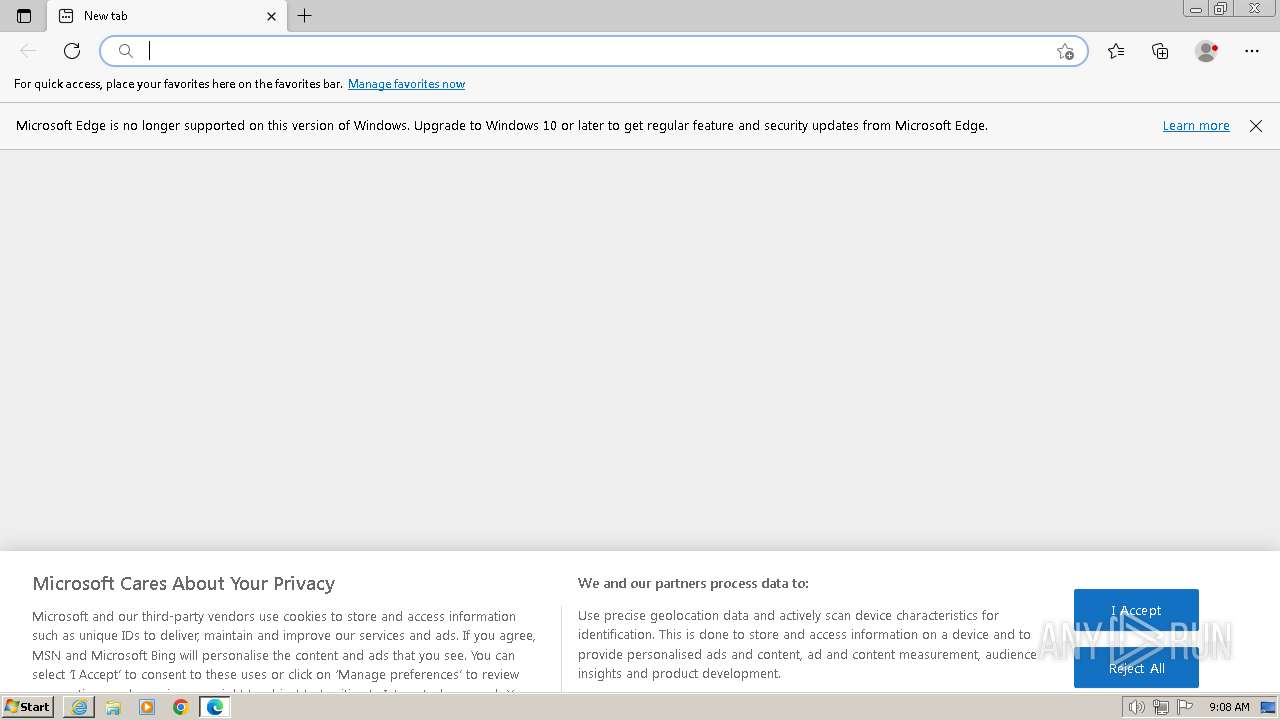
Task: Open the Learn more link
Action: pyautogui.click(x=1196, y=126)
